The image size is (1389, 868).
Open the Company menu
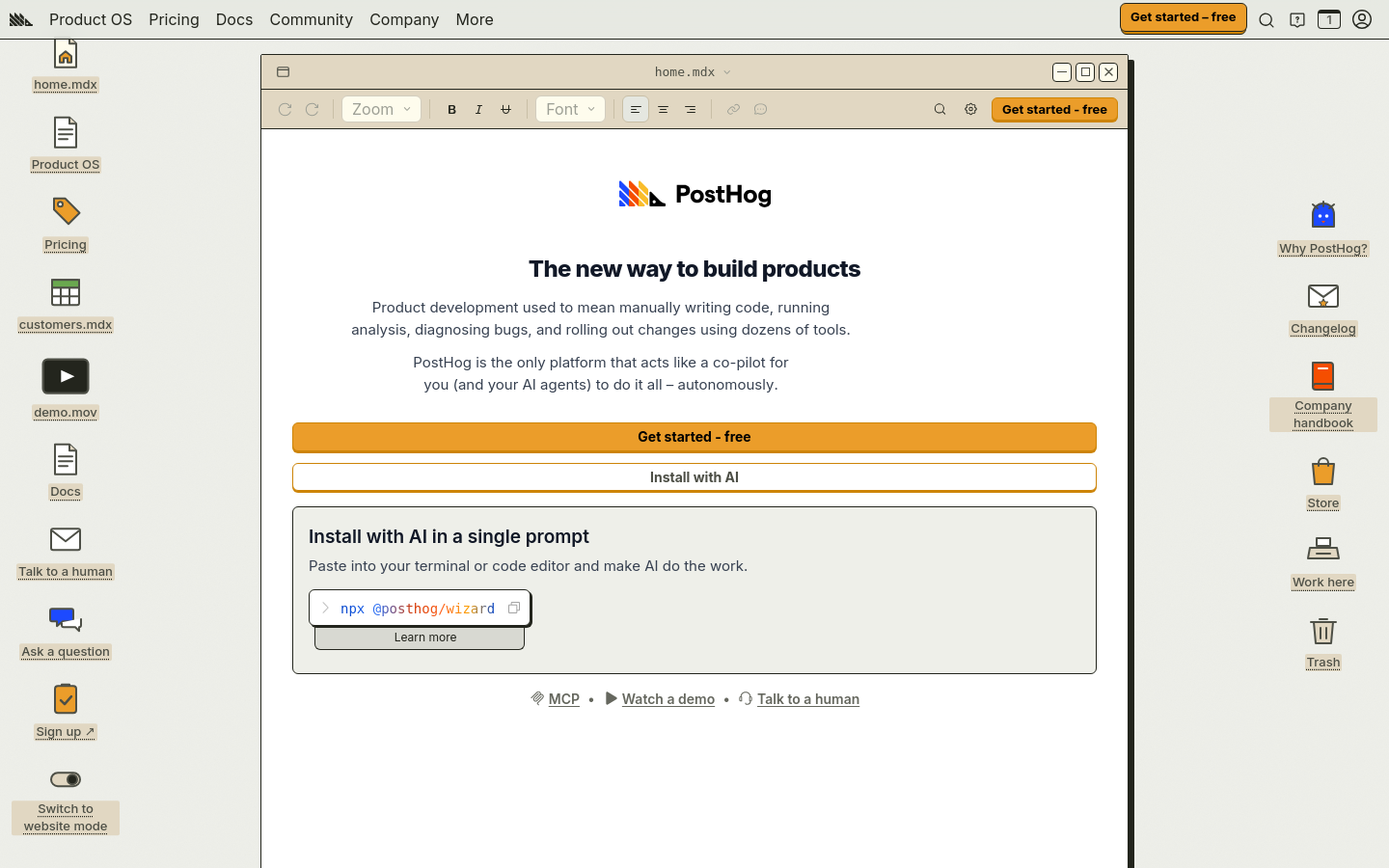404,19
